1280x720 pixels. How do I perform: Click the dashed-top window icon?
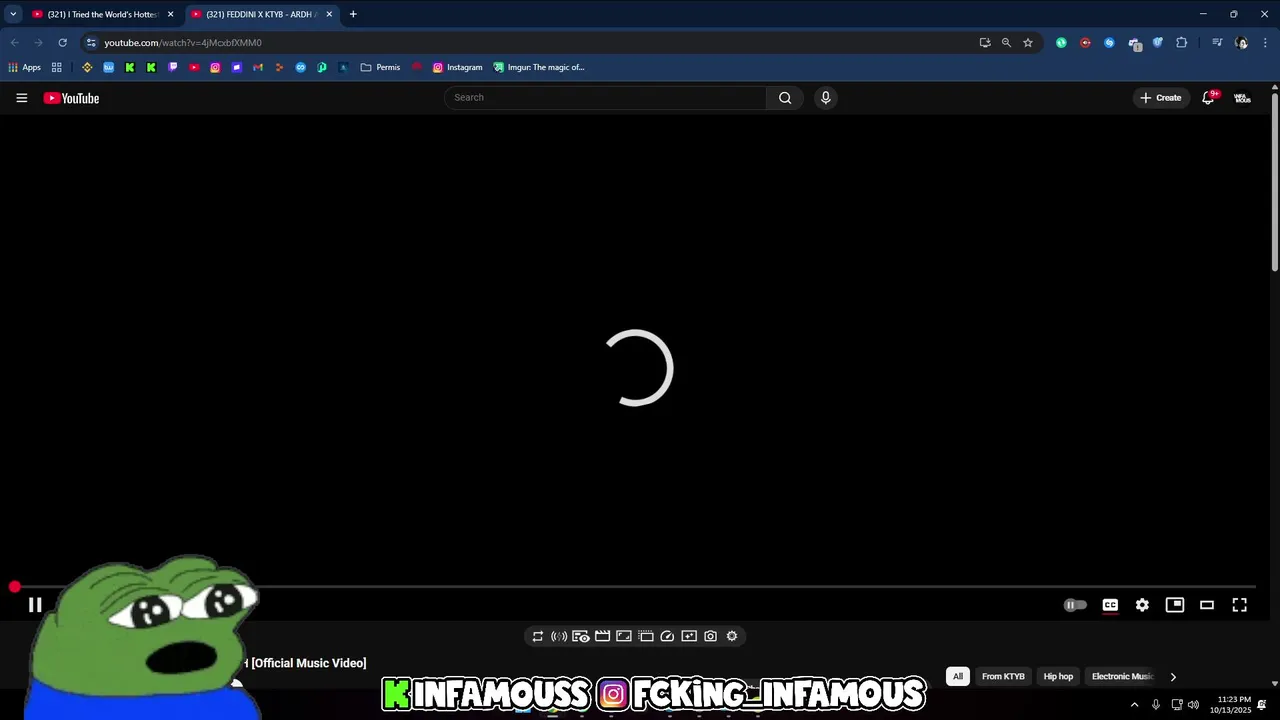coord(646,636)
